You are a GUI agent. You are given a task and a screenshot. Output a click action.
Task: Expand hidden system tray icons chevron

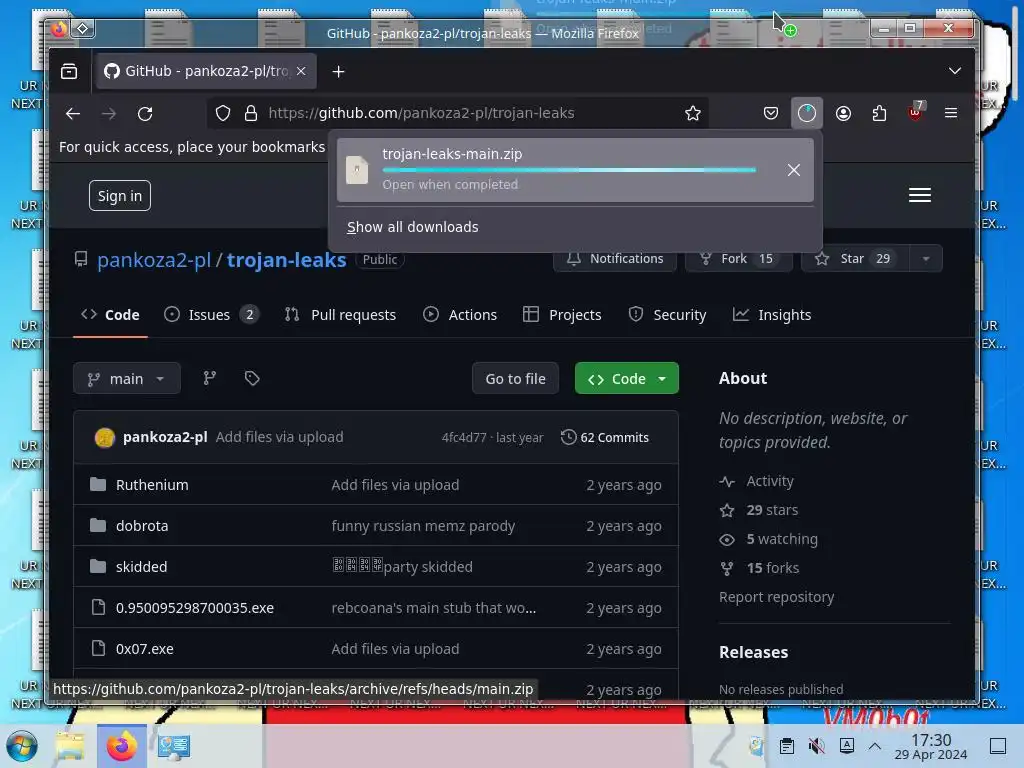(x=875, y=746)
